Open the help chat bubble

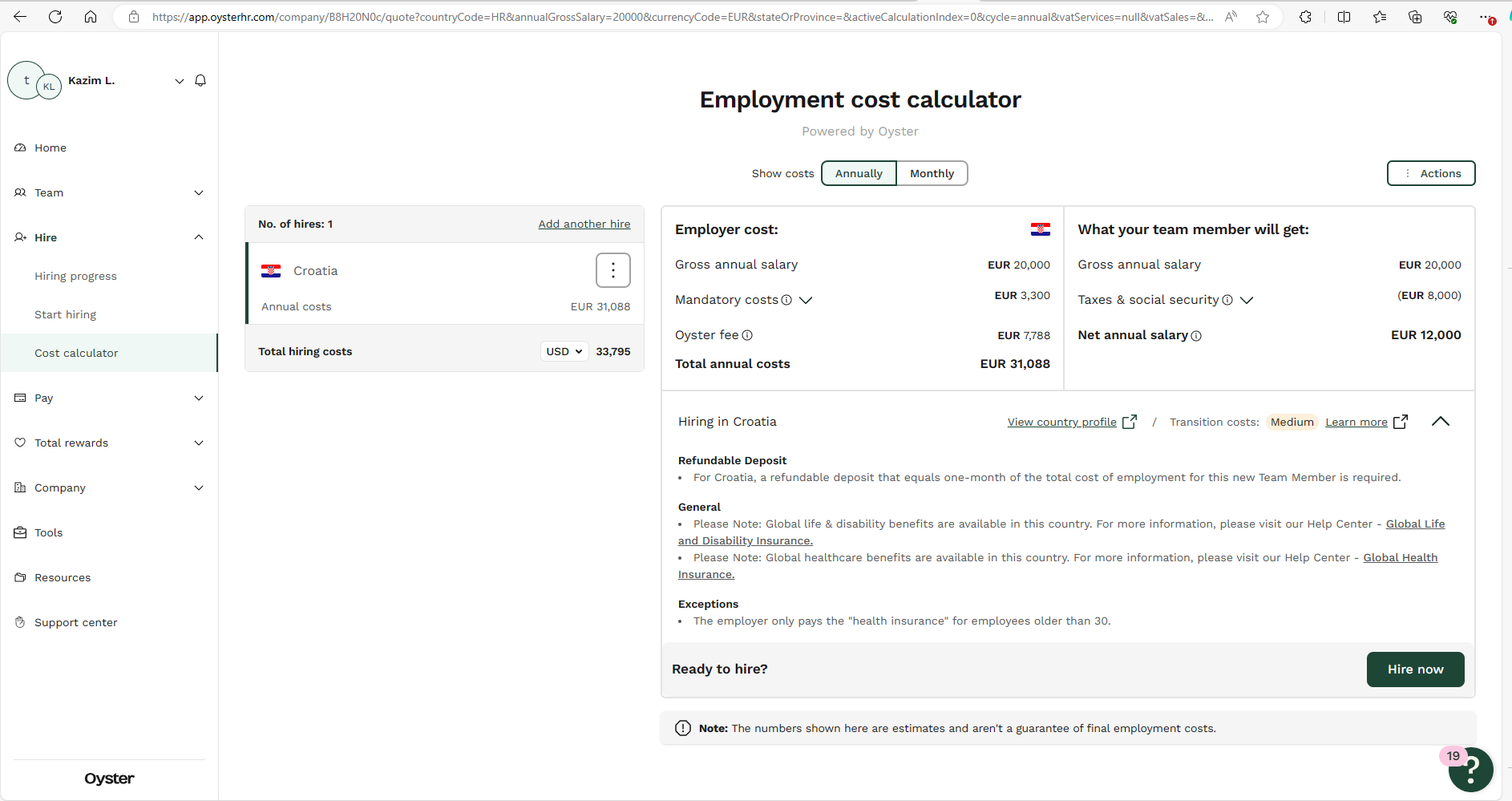[x=1471, y=769]
